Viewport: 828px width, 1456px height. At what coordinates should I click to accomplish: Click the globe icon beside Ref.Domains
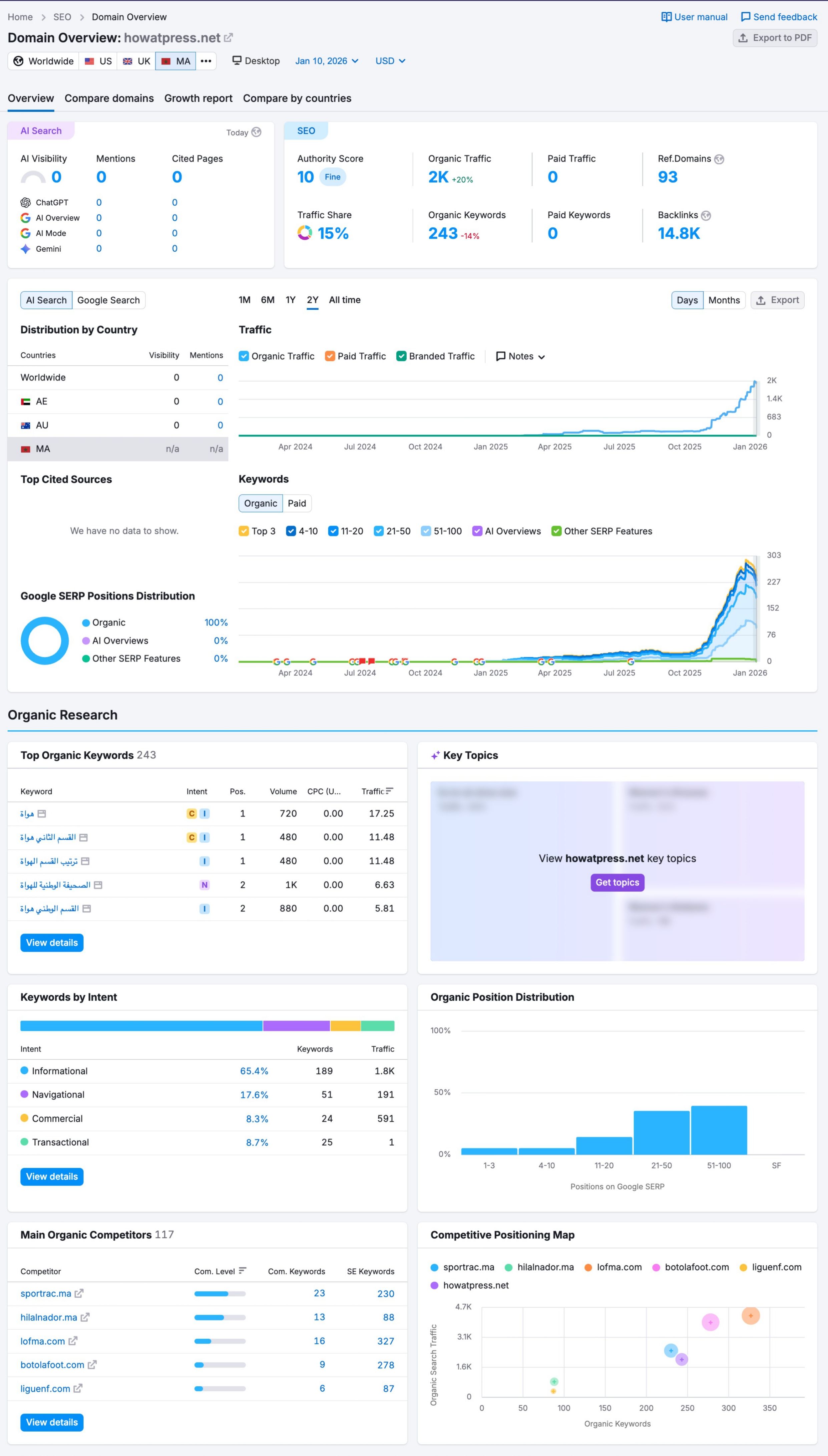pyautogui.click(x=719, y=159)
